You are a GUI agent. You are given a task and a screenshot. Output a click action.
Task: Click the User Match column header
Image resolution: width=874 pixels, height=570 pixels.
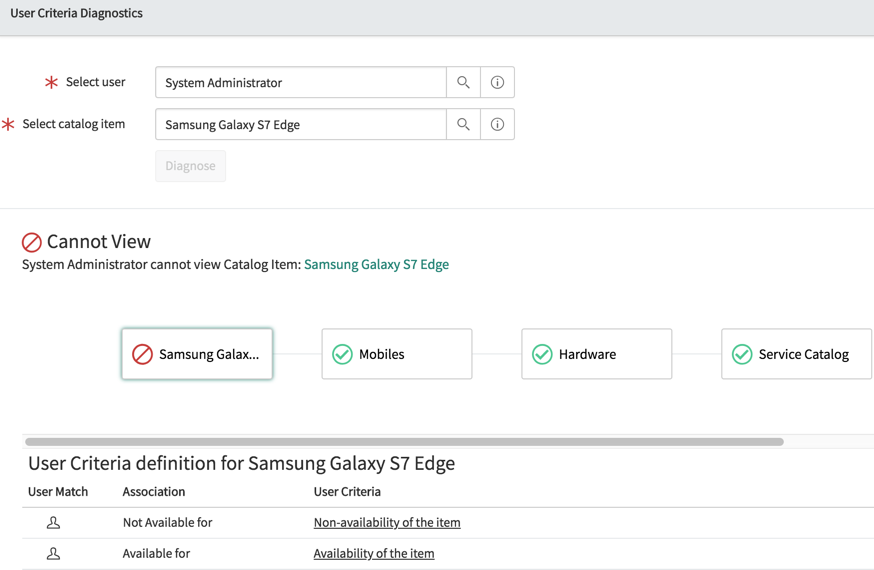[x=58, y=492]
